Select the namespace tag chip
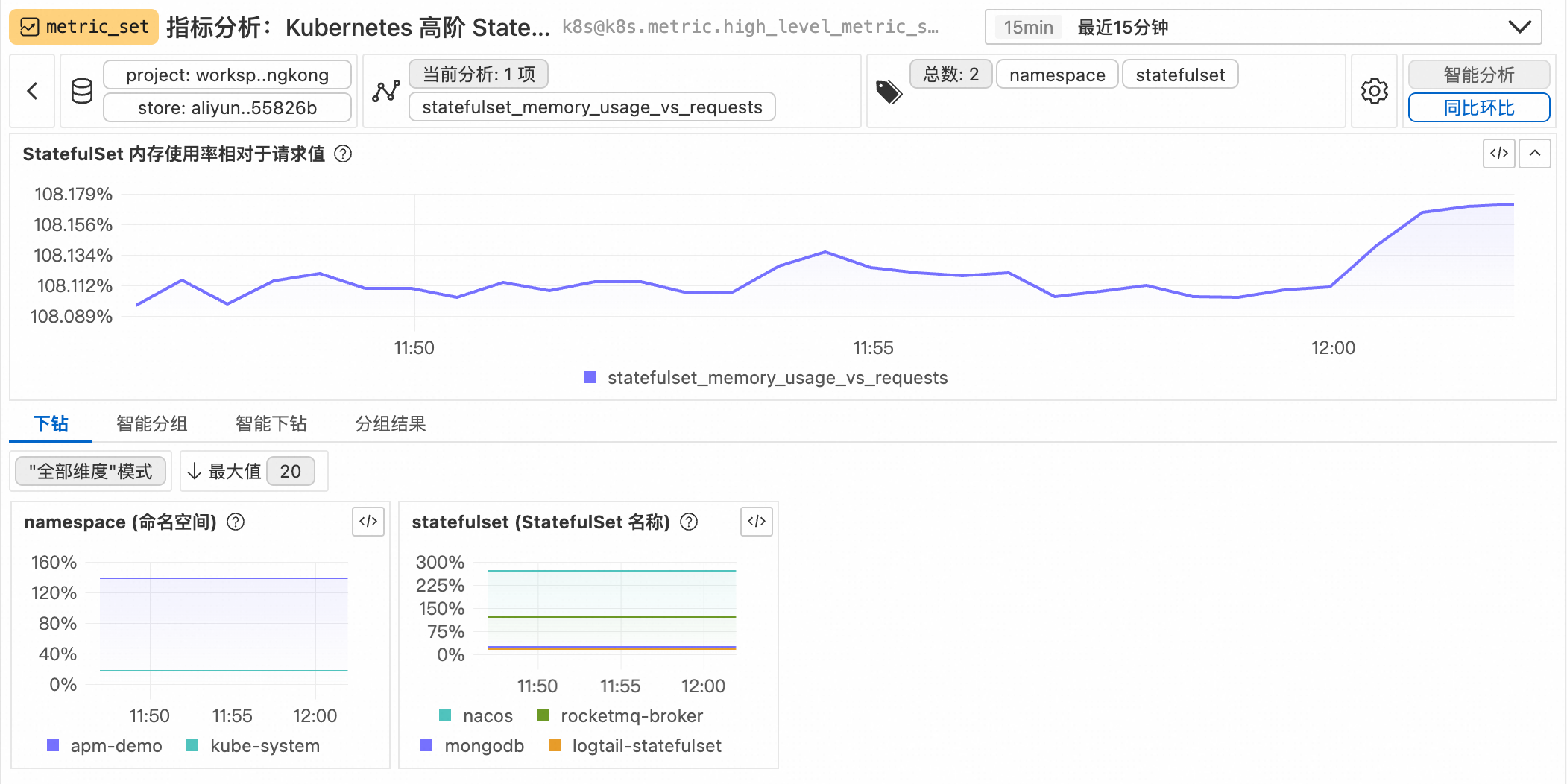This screenshot has height=784, width=1567. (x=1057, y=75)
